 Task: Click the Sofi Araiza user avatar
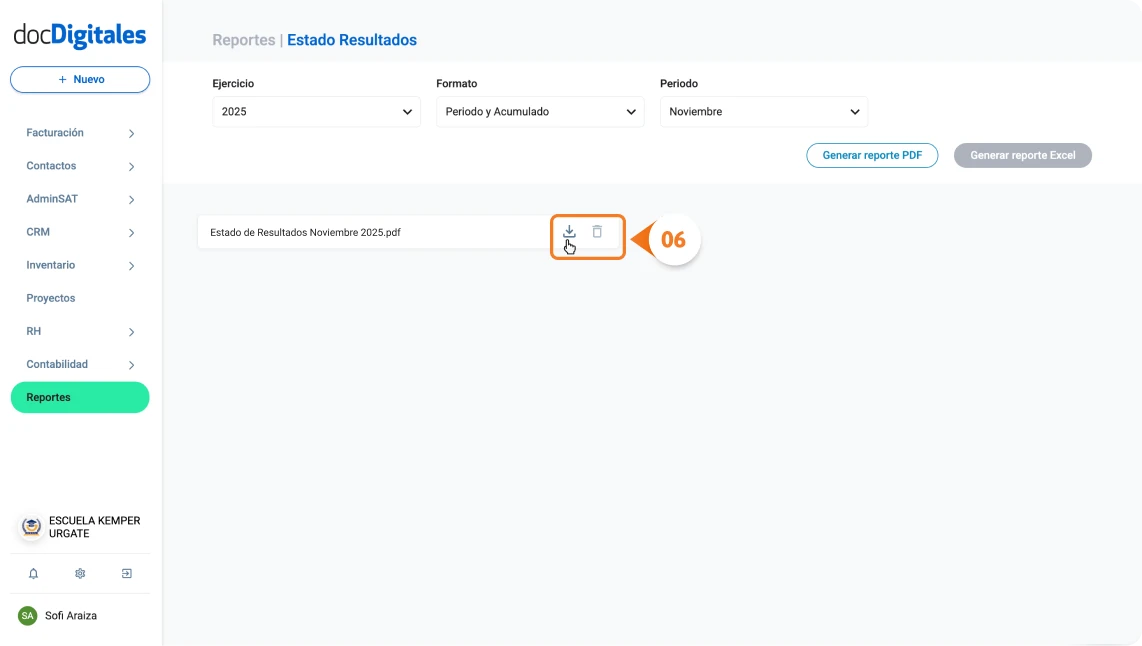pos(28,616)
